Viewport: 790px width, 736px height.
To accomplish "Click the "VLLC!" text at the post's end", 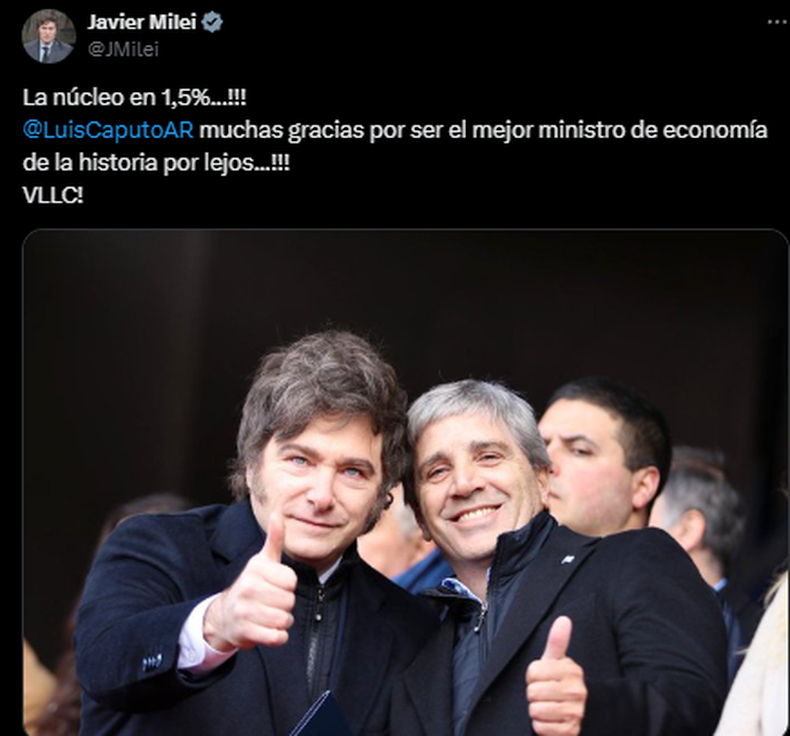I will (53, 195).
